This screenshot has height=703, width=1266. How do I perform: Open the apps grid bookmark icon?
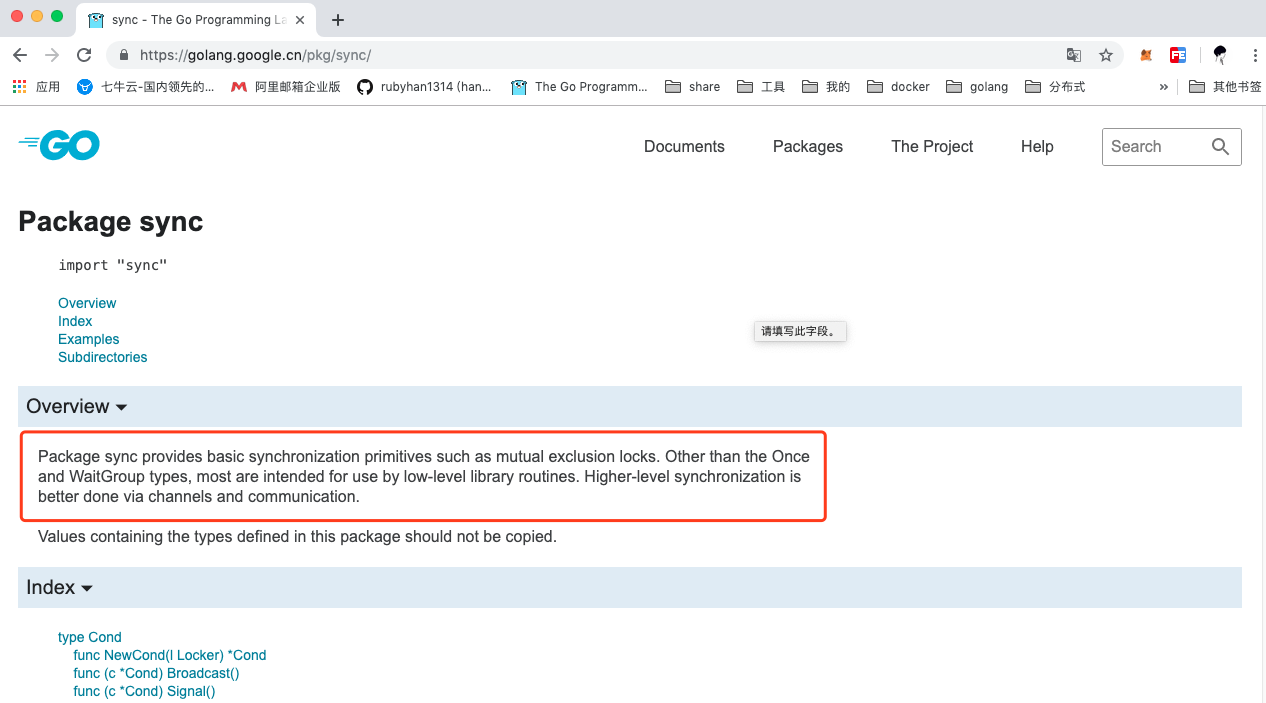pyautogui.click(x=19, y=87)
